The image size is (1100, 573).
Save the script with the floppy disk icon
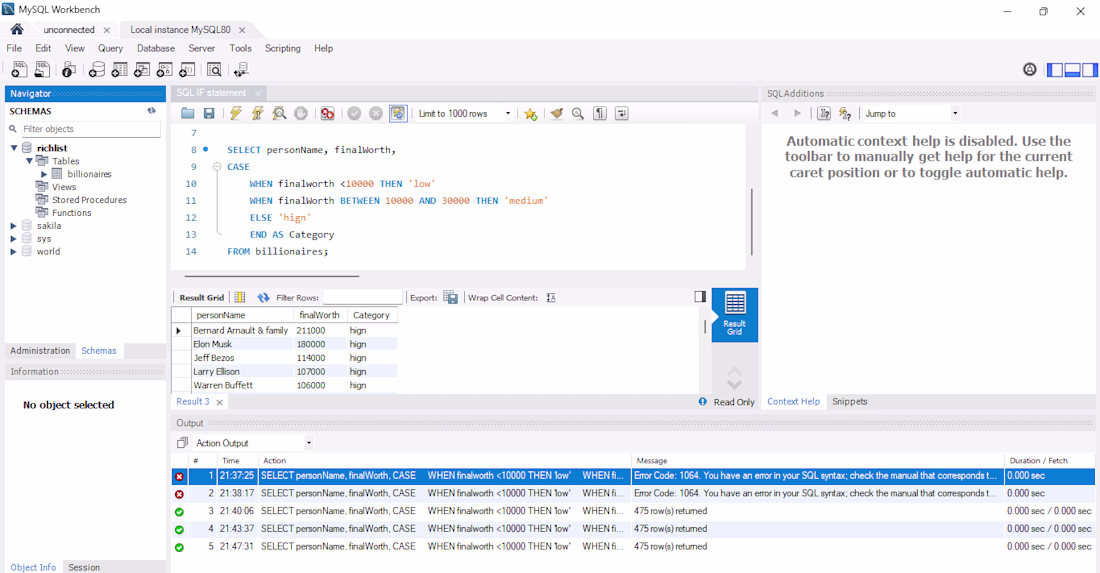[x=209, y=113]
